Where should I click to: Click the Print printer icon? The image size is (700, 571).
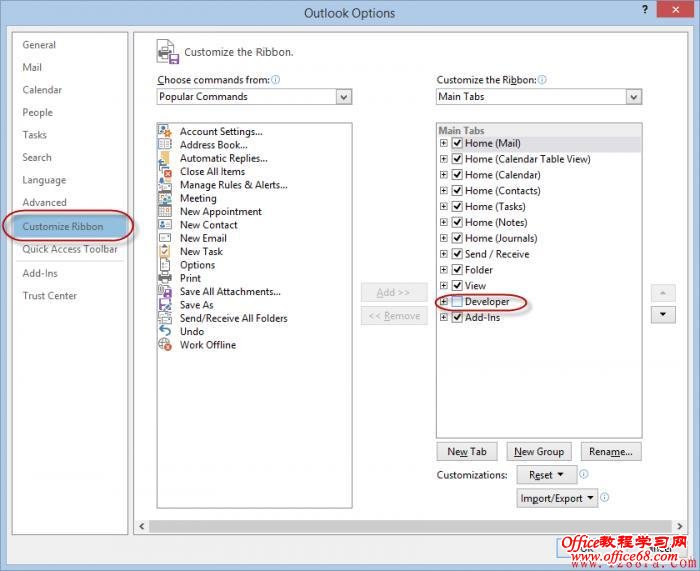[165, 278]
